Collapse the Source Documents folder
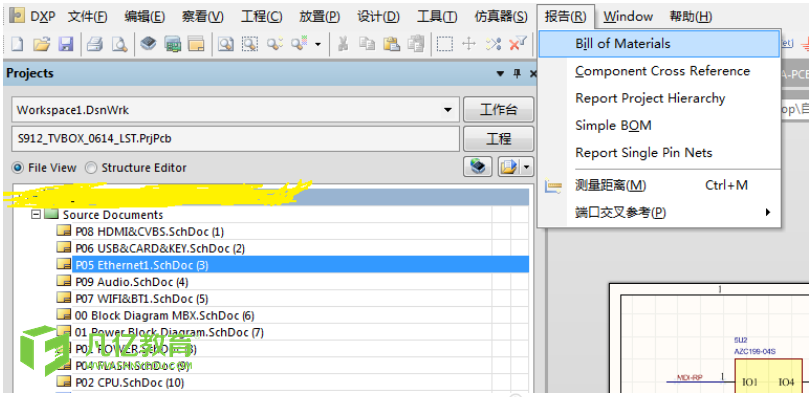 point(36,215)
